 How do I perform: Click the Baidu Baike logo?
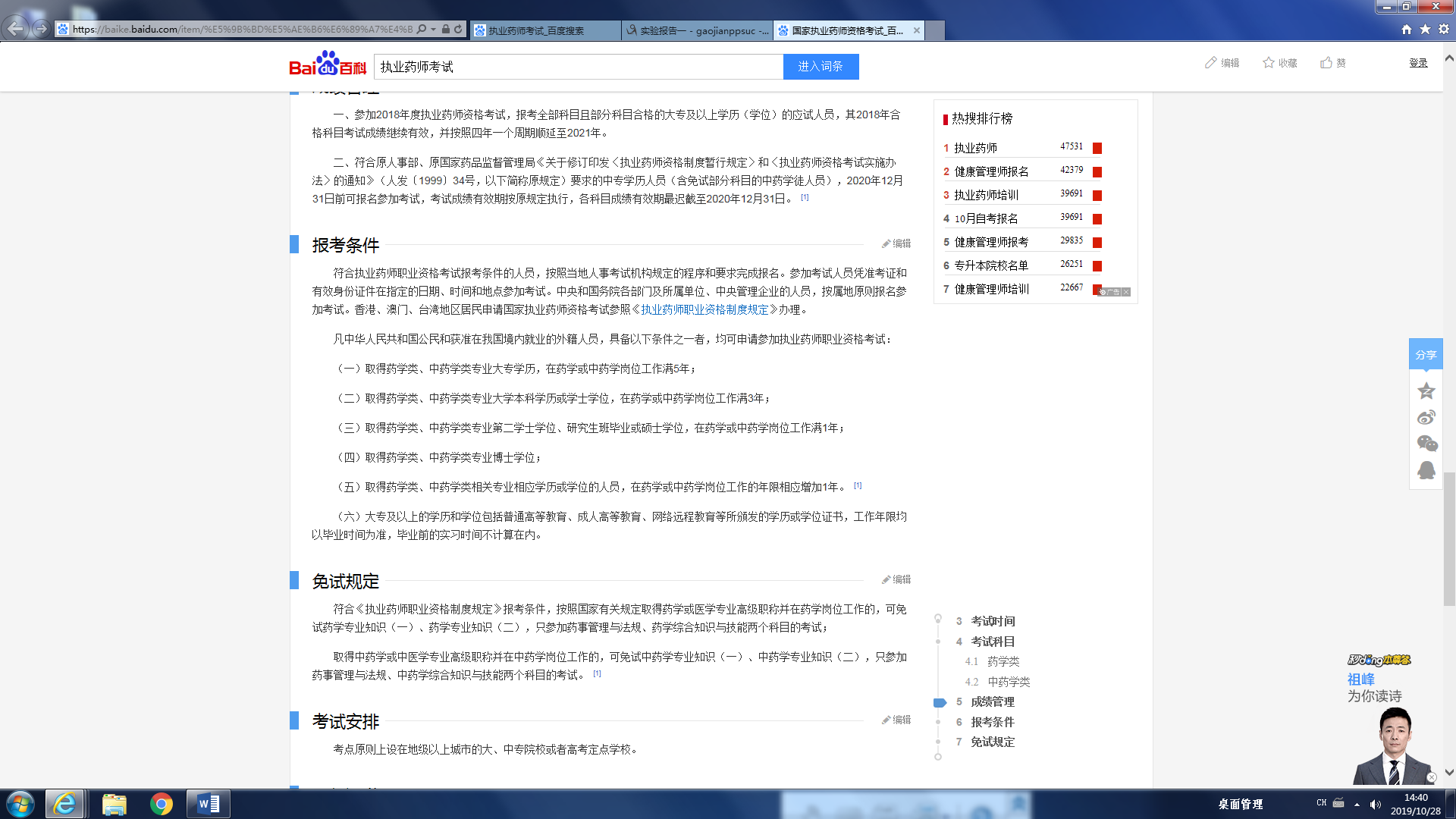(x=328, y=65)
